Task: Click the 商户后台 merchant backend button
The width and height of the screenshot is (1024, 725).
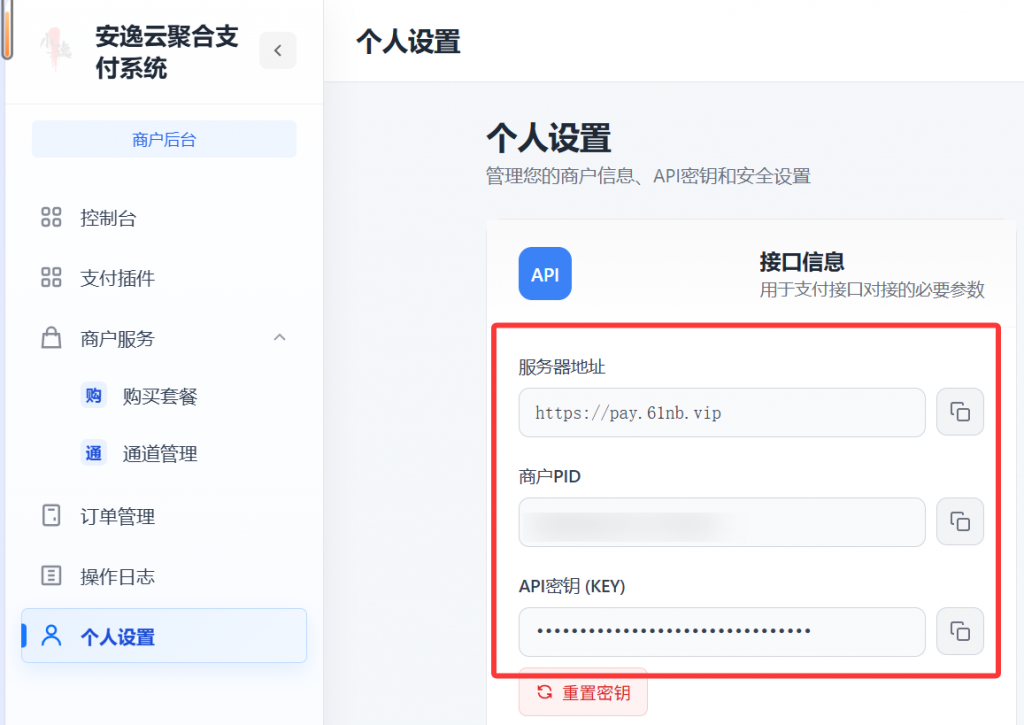Action: pyautogui.click(x=164, y=140)
